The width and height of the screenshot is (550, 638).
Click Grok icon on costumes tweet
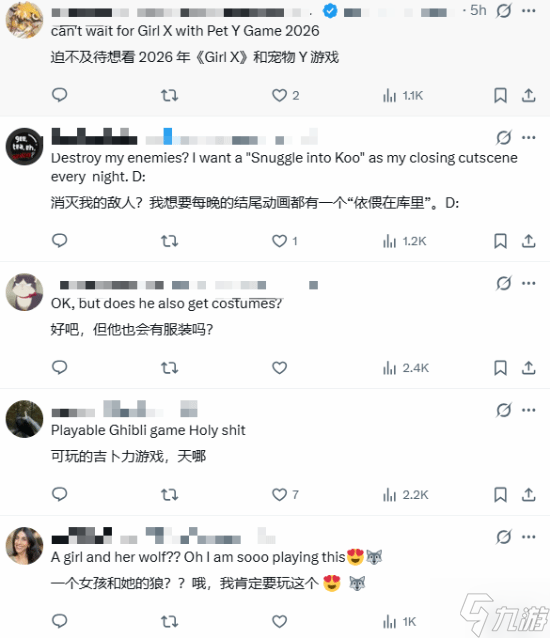click(x=504, y=283)
